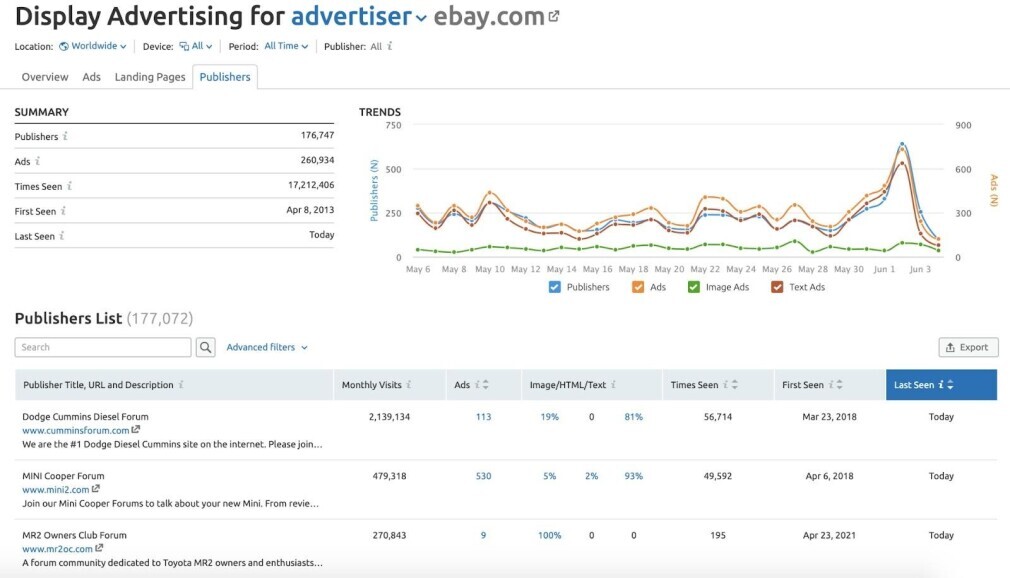Click 100% image share for MR2 Owners
1010x578 pixels.
[549, 535]
